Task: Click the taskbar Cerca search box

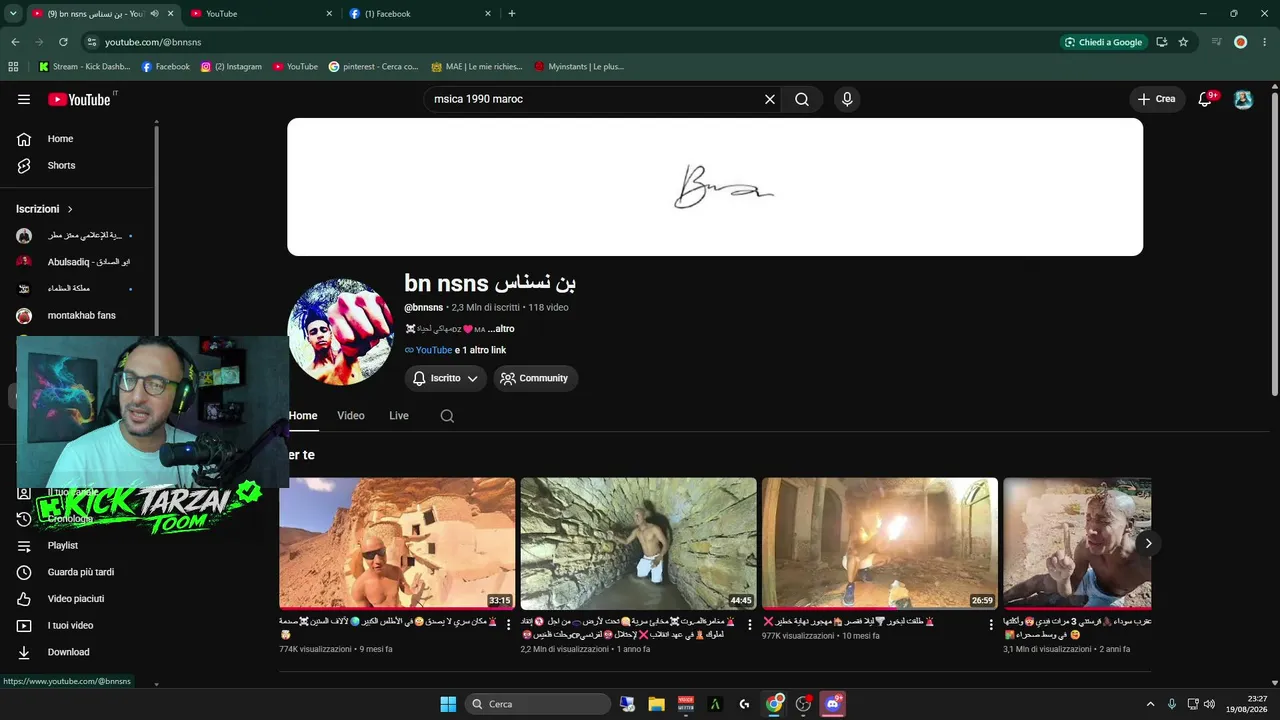Action: [x=539, y=704]
